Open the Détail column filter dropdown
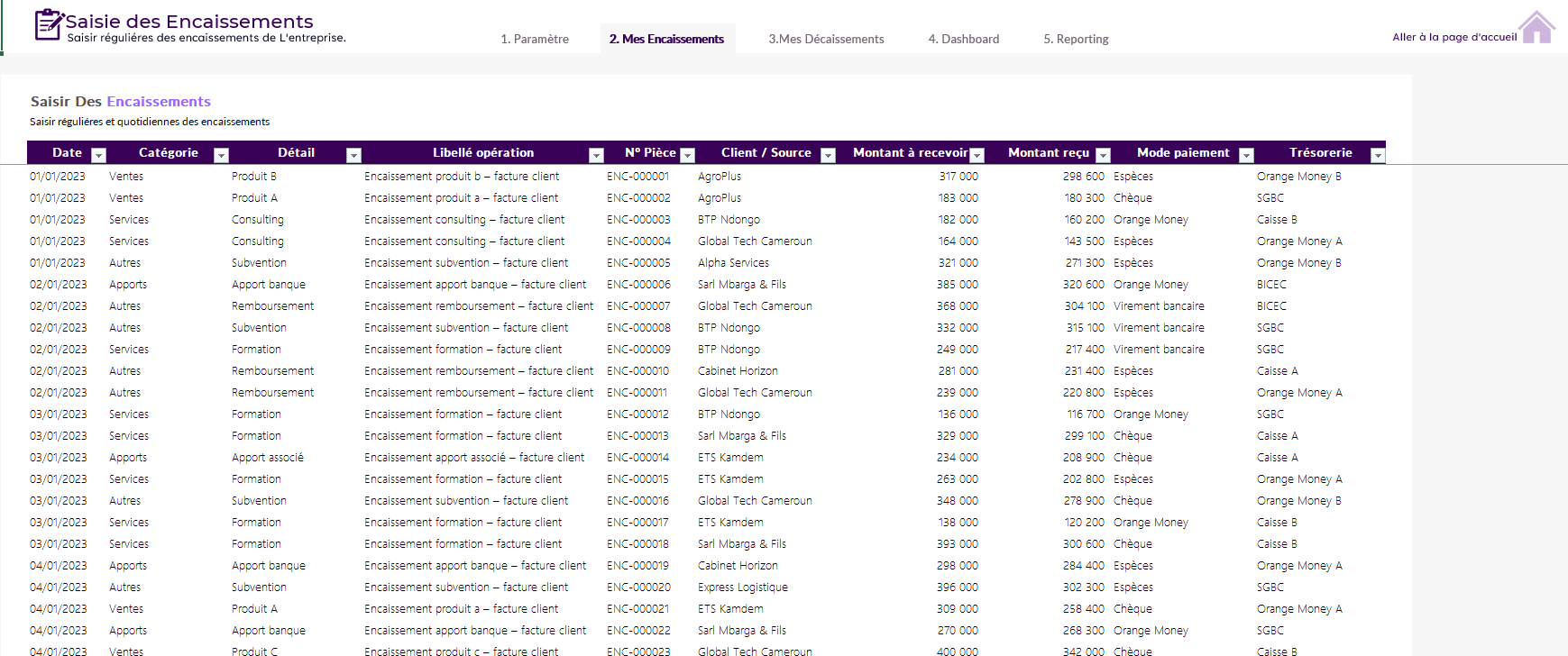Image resolution: width=1568 pixels, height=656 pixels. (353, 155)
